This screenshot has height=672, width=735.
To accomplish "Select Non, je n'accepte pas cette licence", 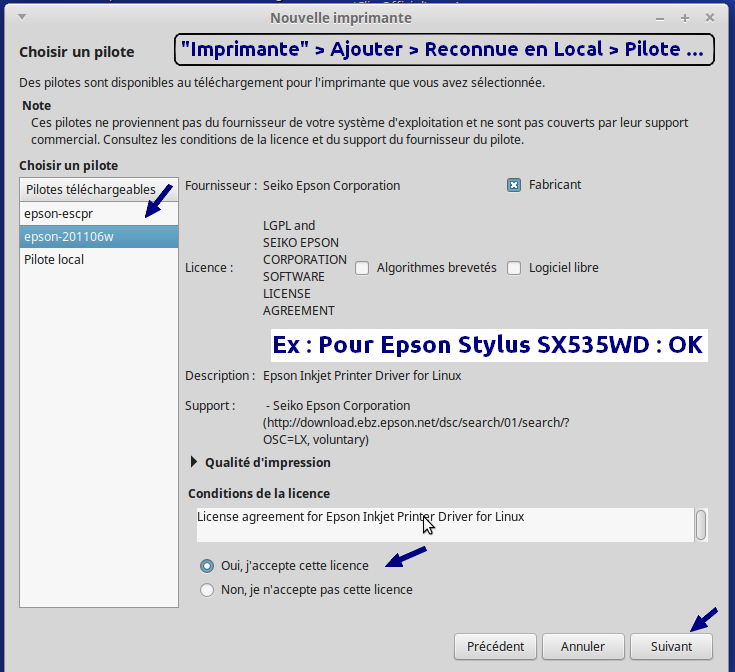I will pos(207,590).
